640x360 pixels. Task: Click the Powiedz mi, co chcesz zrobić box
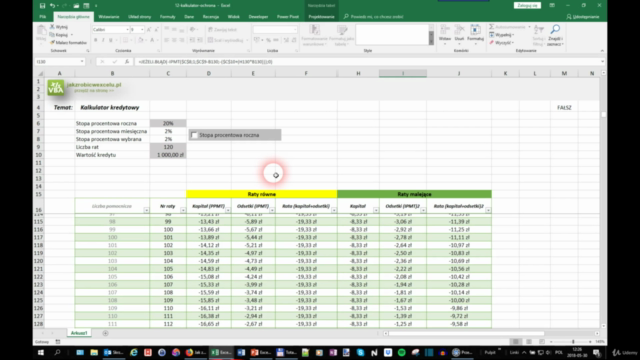[373, 17]
